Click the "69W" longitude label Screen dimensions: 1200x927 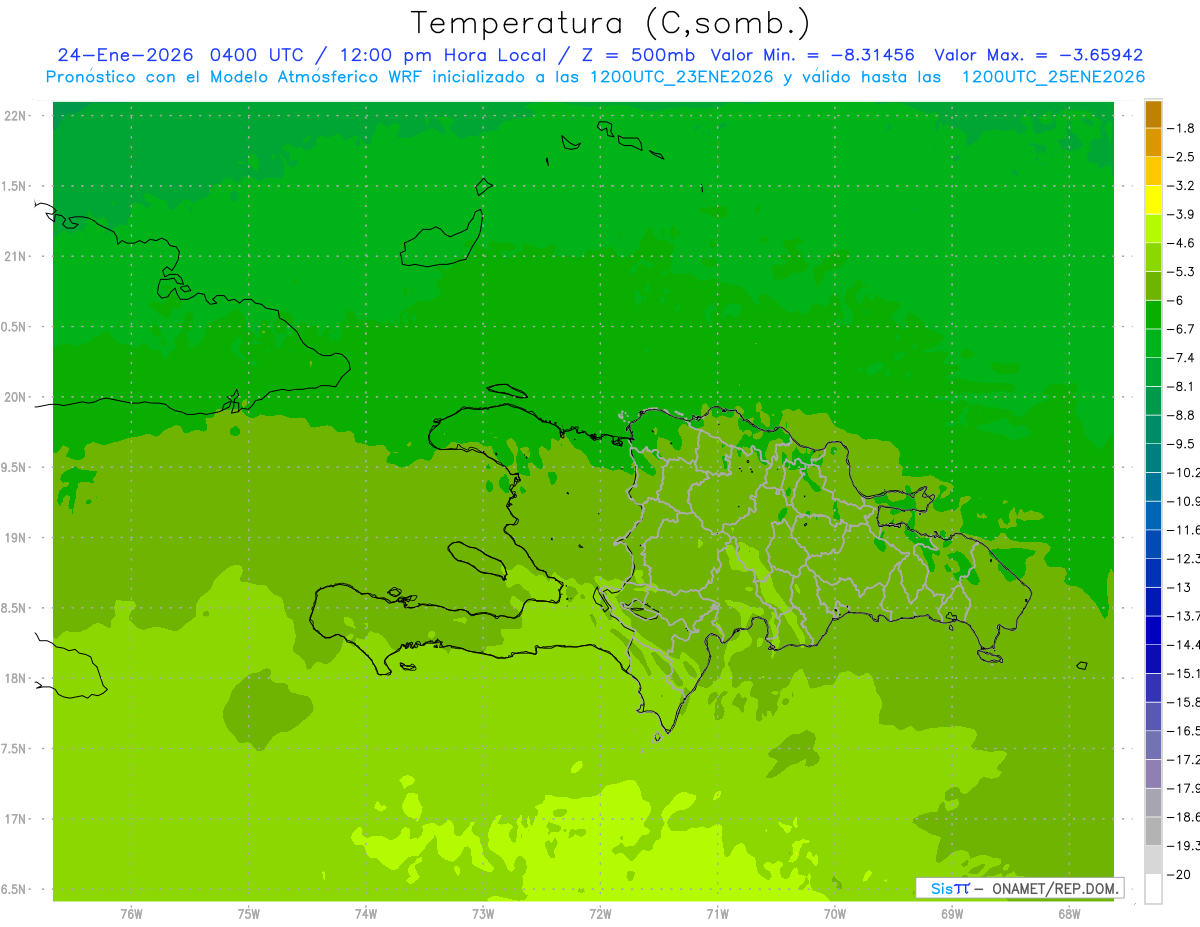coord(952,913)
